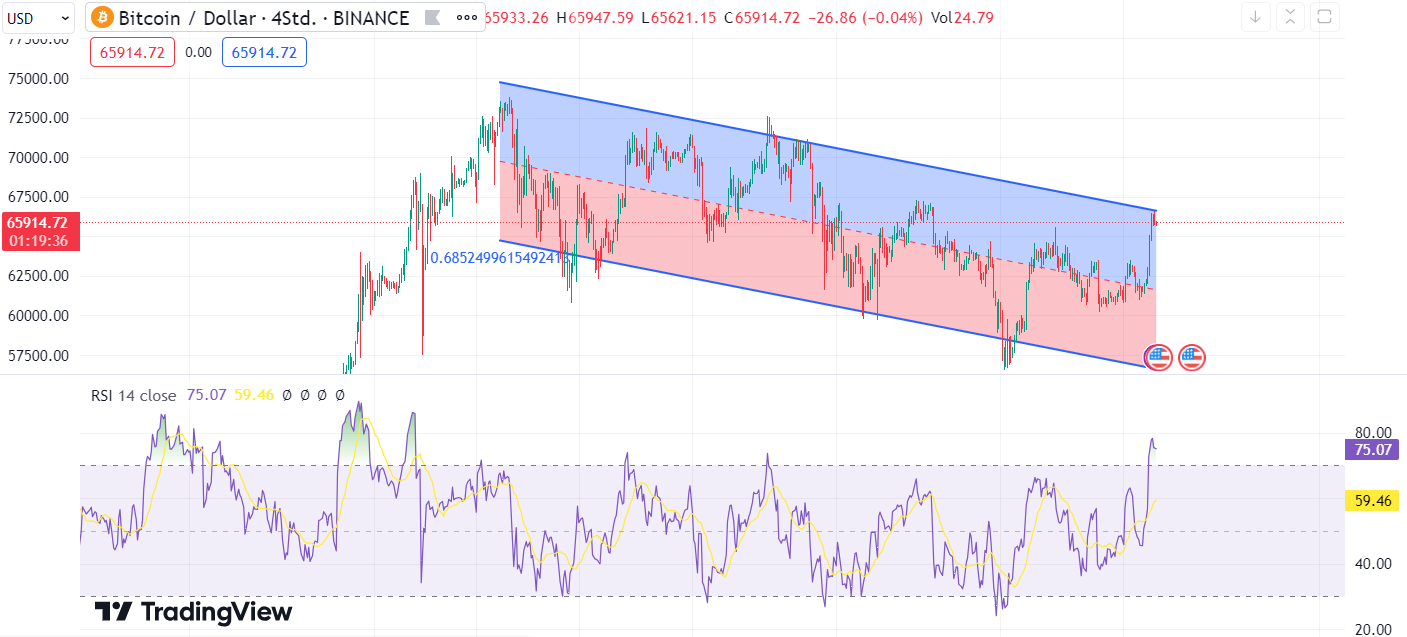Click the purple 75.07 RSI axis label

point(1372,449)
